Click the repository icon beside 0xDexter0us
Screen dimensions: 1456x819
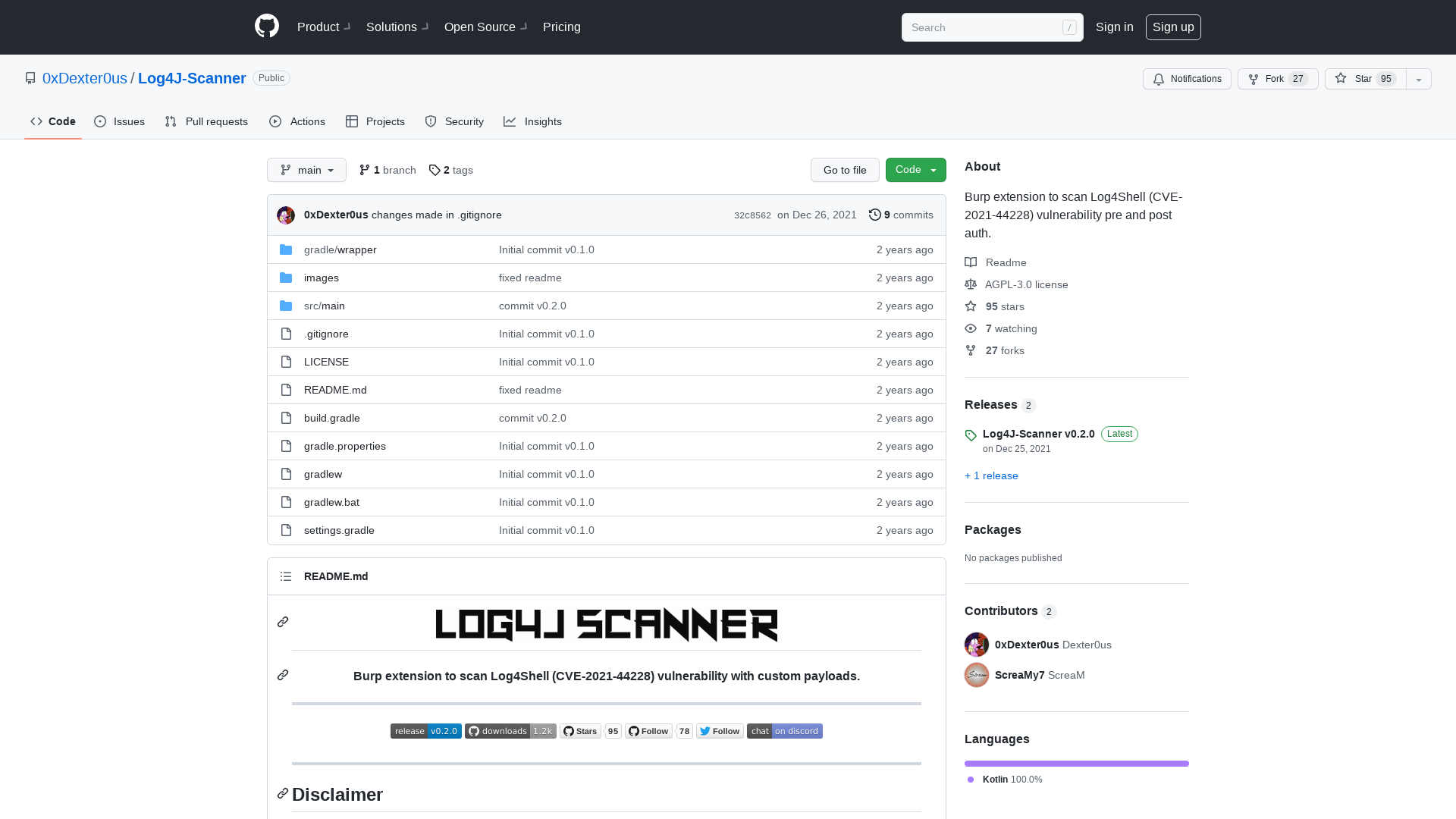click(30, 78)
